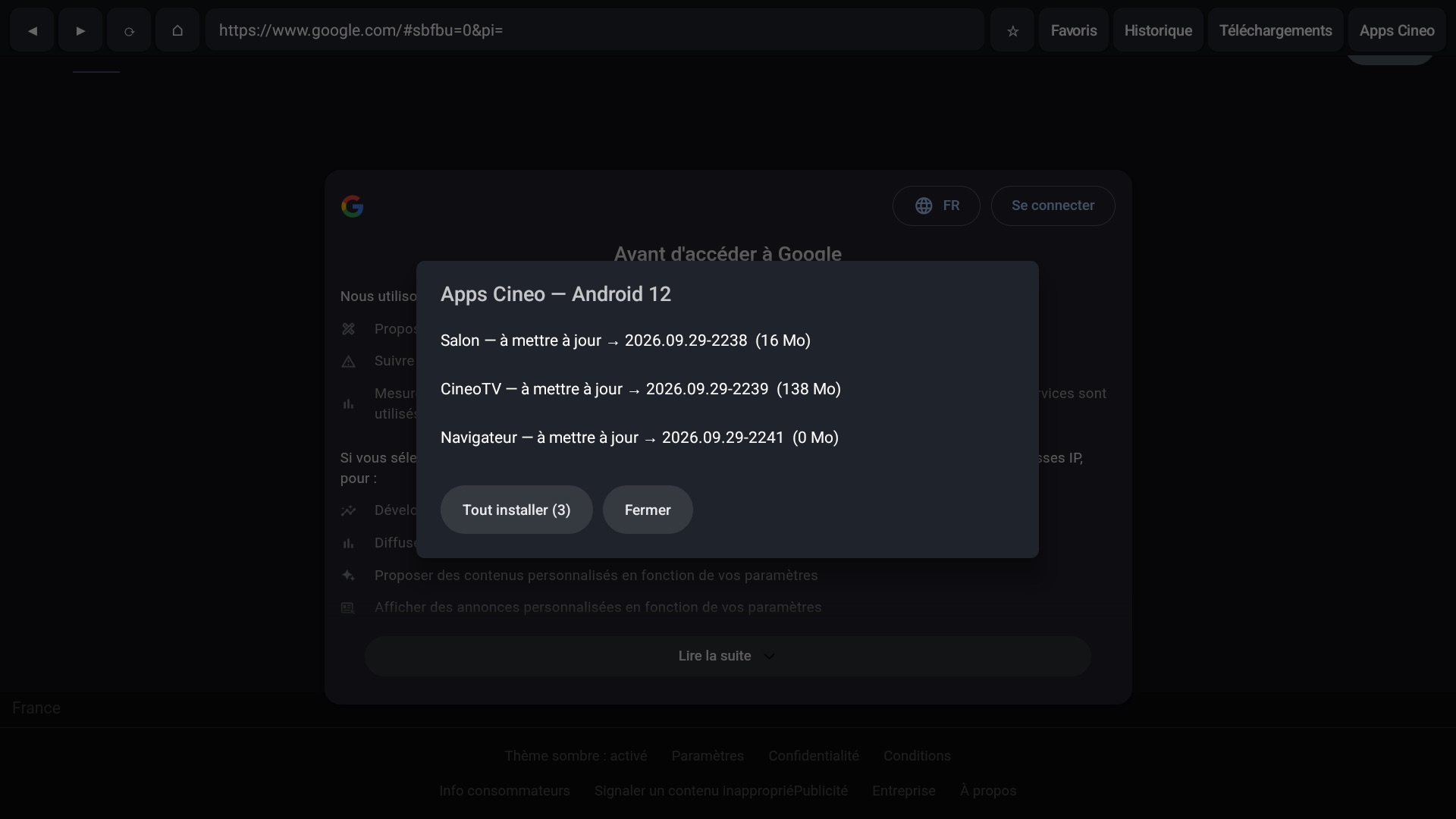
Task: Go back with the left arrow button
Action: (x=32, y=30)
